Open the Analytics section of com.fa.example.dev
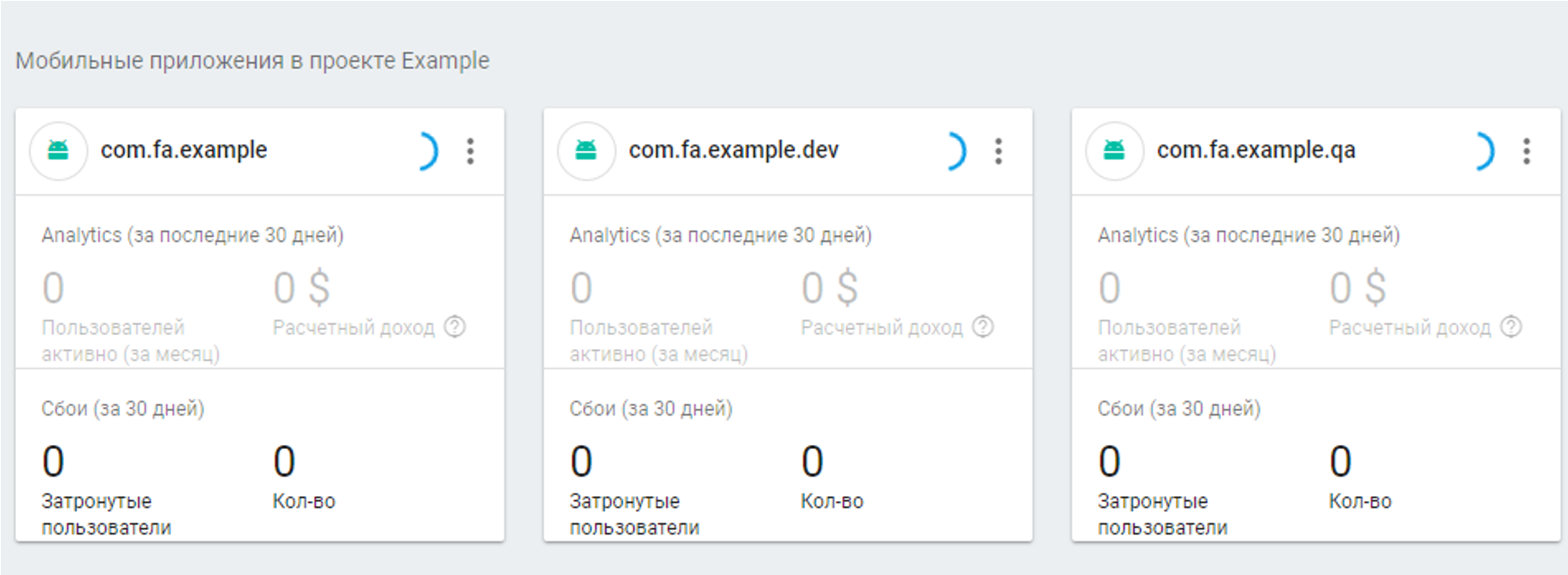This screenshot has width=1568, height=575. (x=720, y=235)
